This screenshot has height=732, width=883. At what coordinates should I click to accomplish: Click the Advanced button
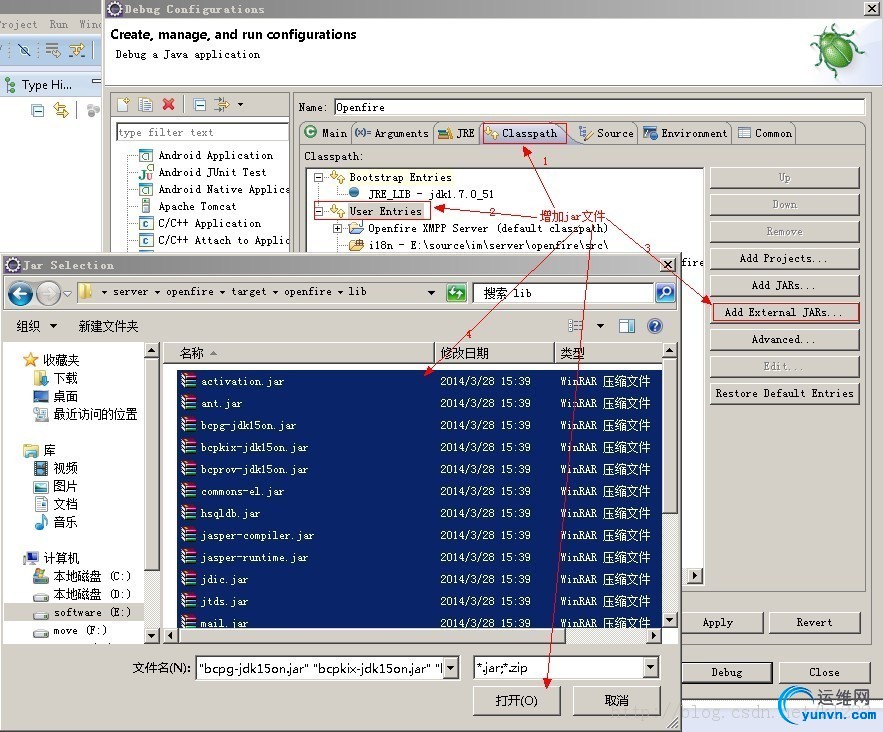tap(784, 340)
